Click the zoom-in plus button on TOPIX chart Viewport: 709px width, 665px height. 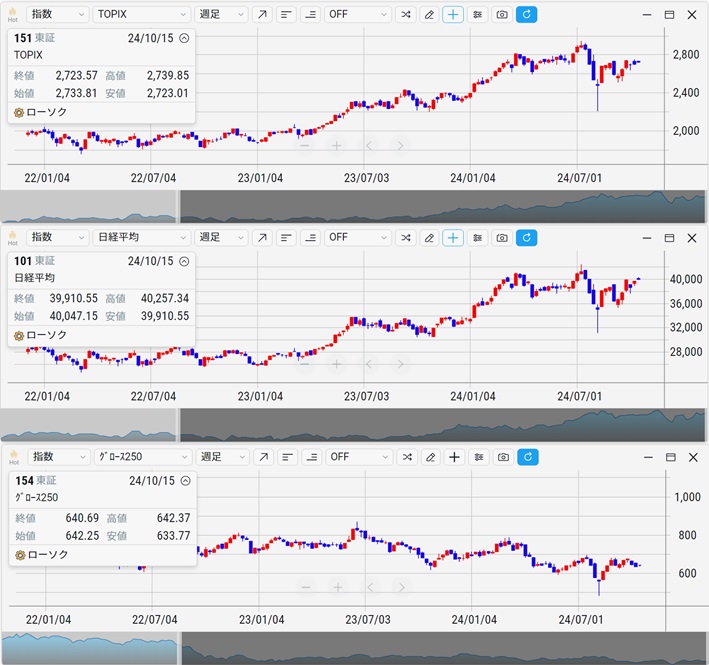[337, 146]
